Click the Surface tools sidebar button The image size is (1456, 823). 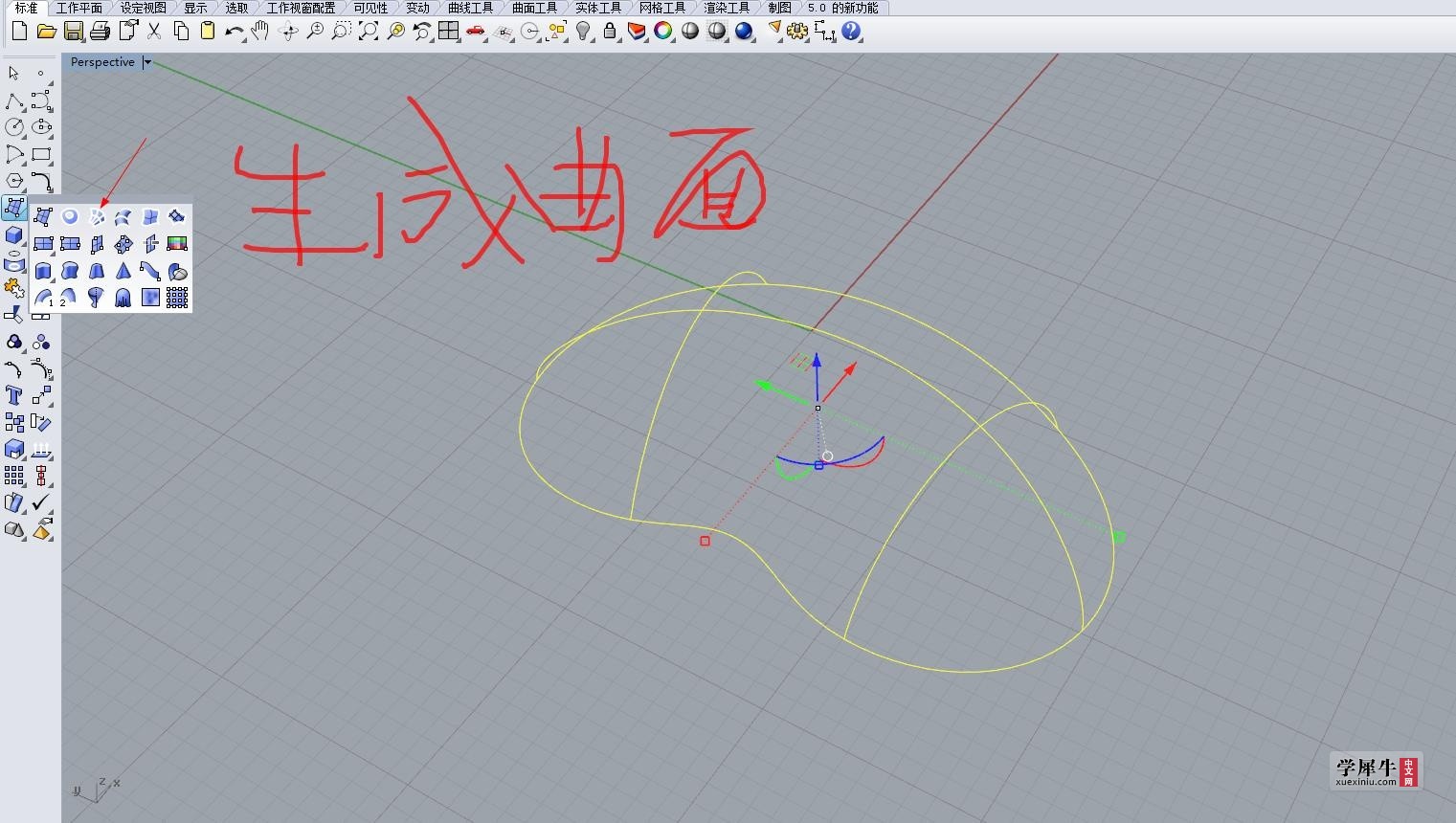[14, 208]
